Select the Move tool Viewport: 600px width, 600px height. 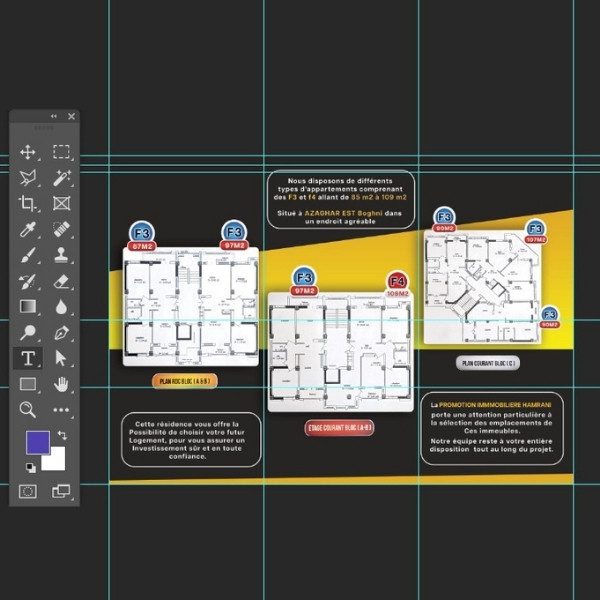click(x=28, y=152)
